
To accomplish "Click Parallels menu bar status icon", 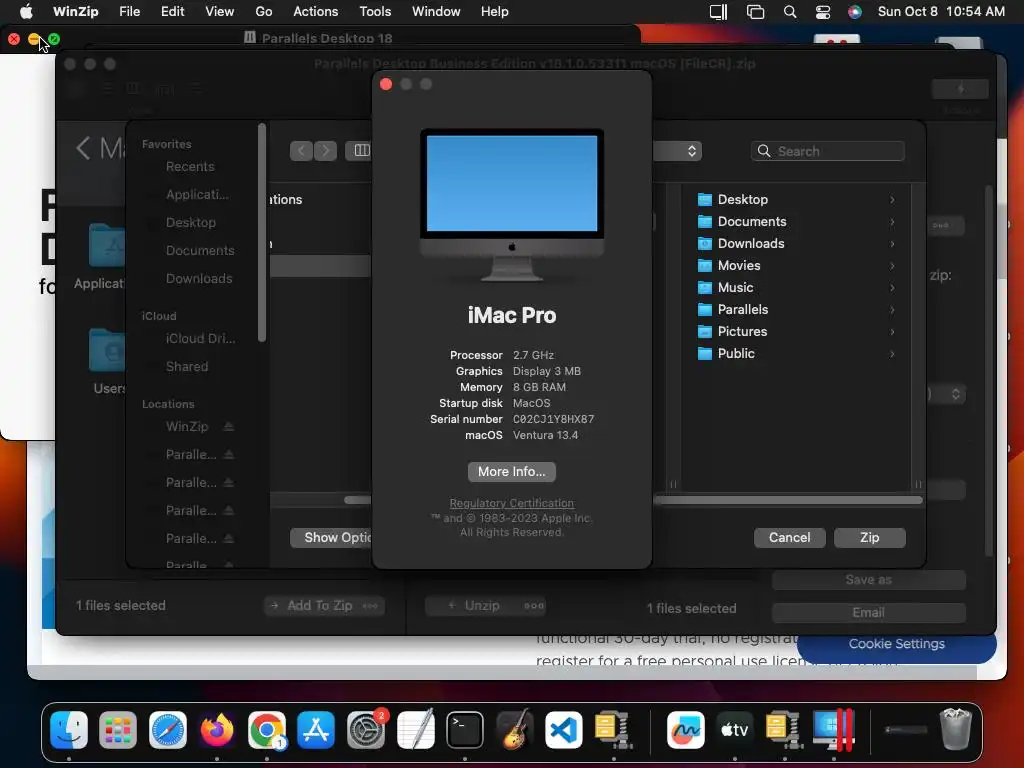I will [719, 12].
